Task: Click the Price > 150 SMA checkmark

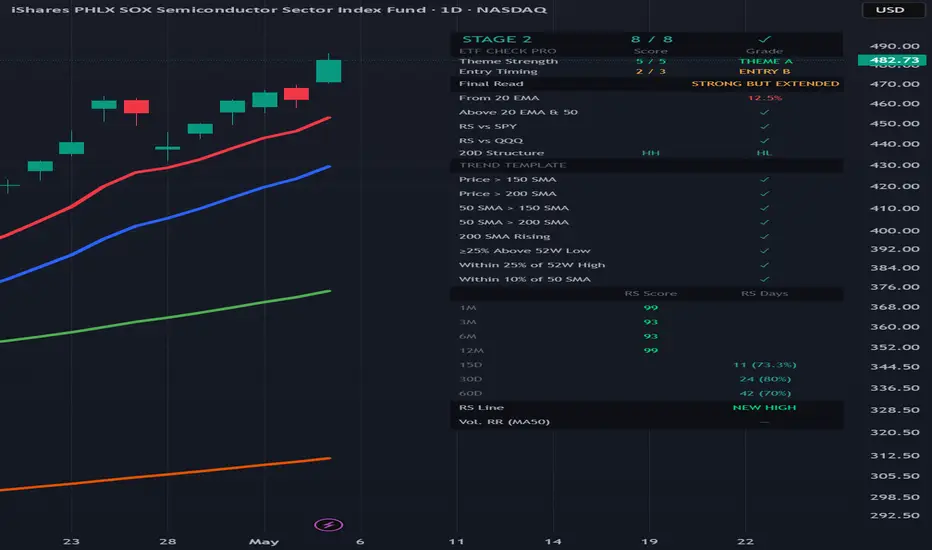Action: pos(764,180)
